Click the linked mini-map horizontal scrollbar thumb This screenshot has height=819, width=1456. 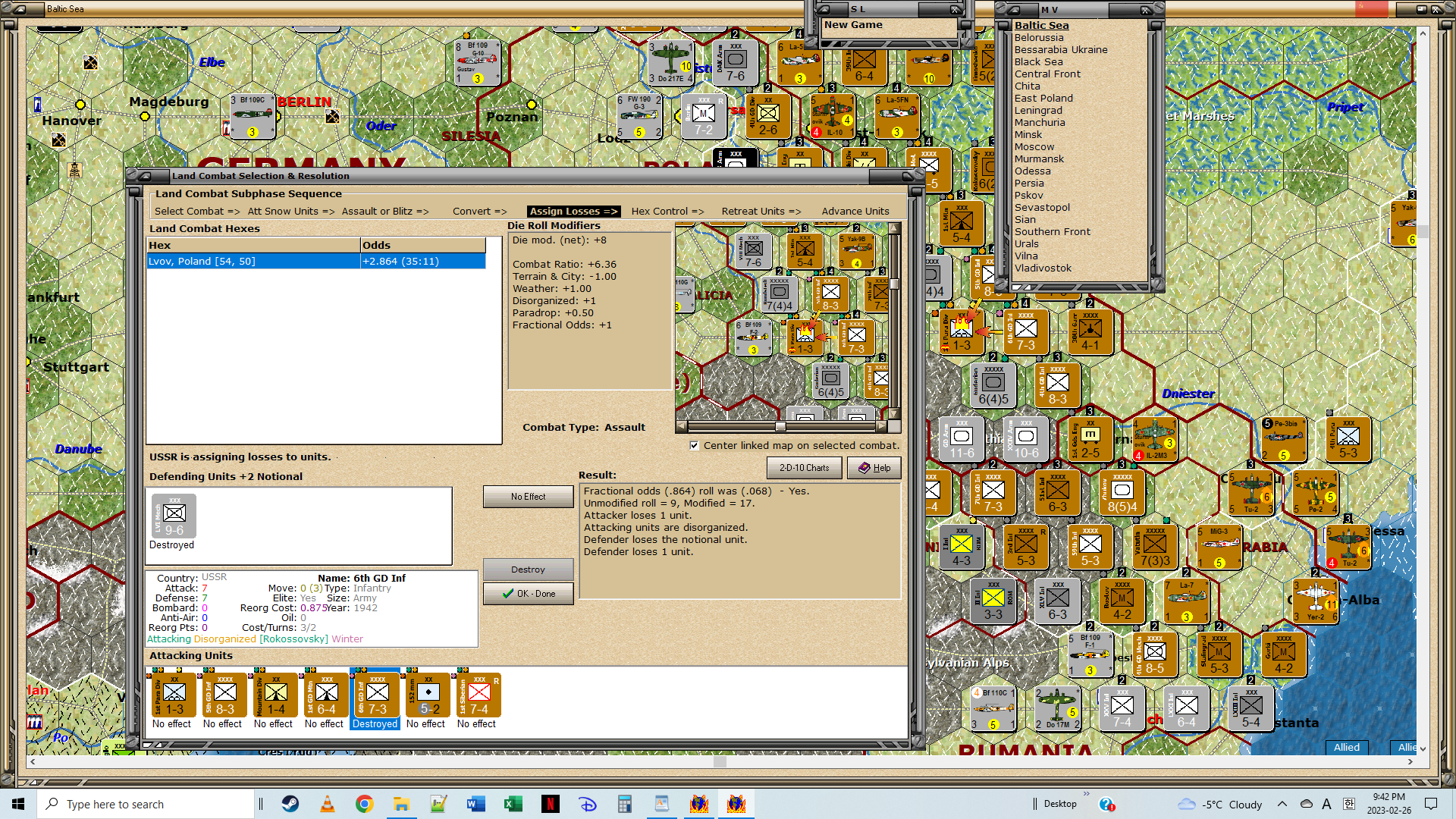pyautogui.click(x=780, y=426)
